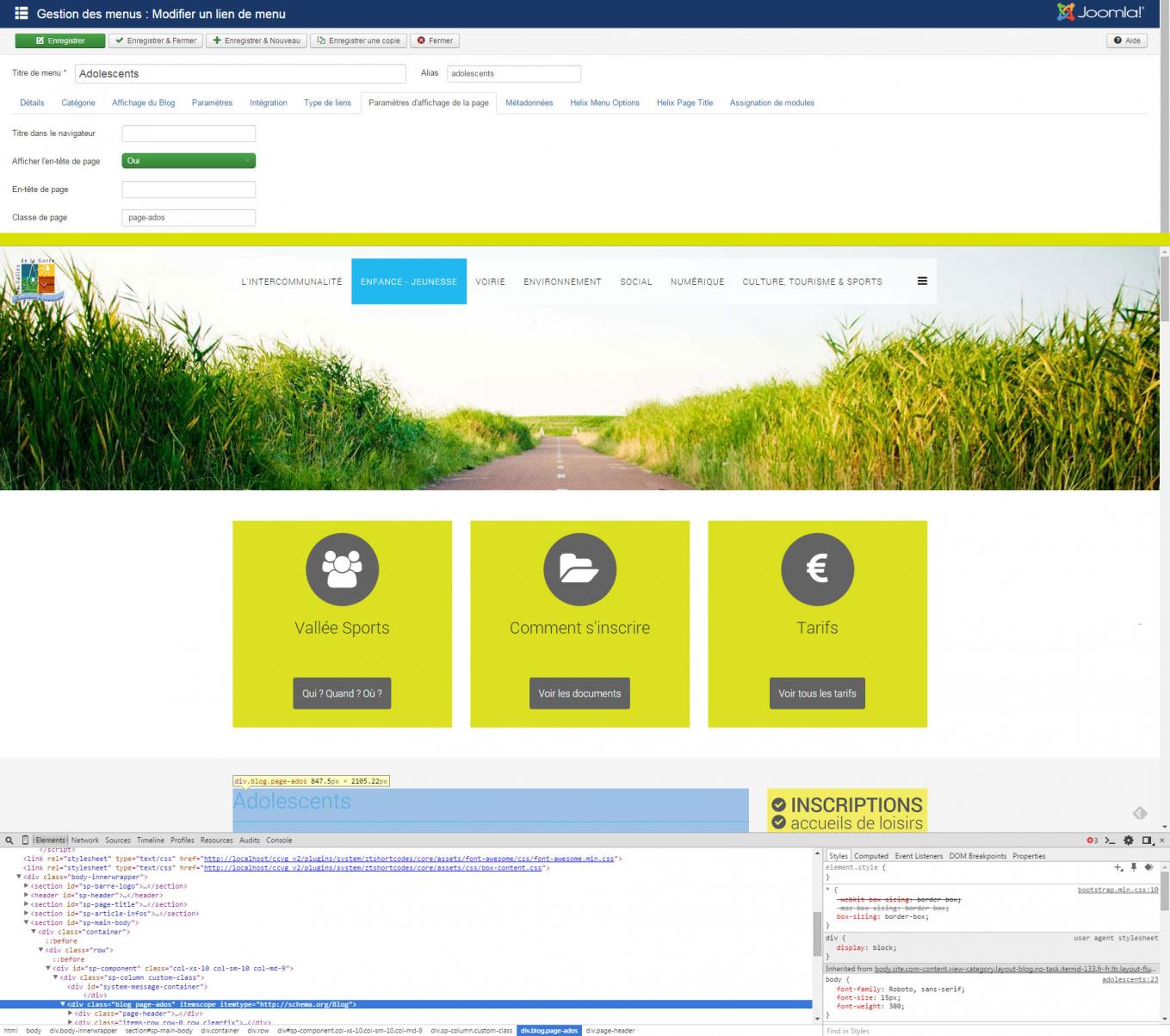1170x1036 pixels.
Task: Click Enregistrer to save the menu item
Action: click(x=60, y=40)
